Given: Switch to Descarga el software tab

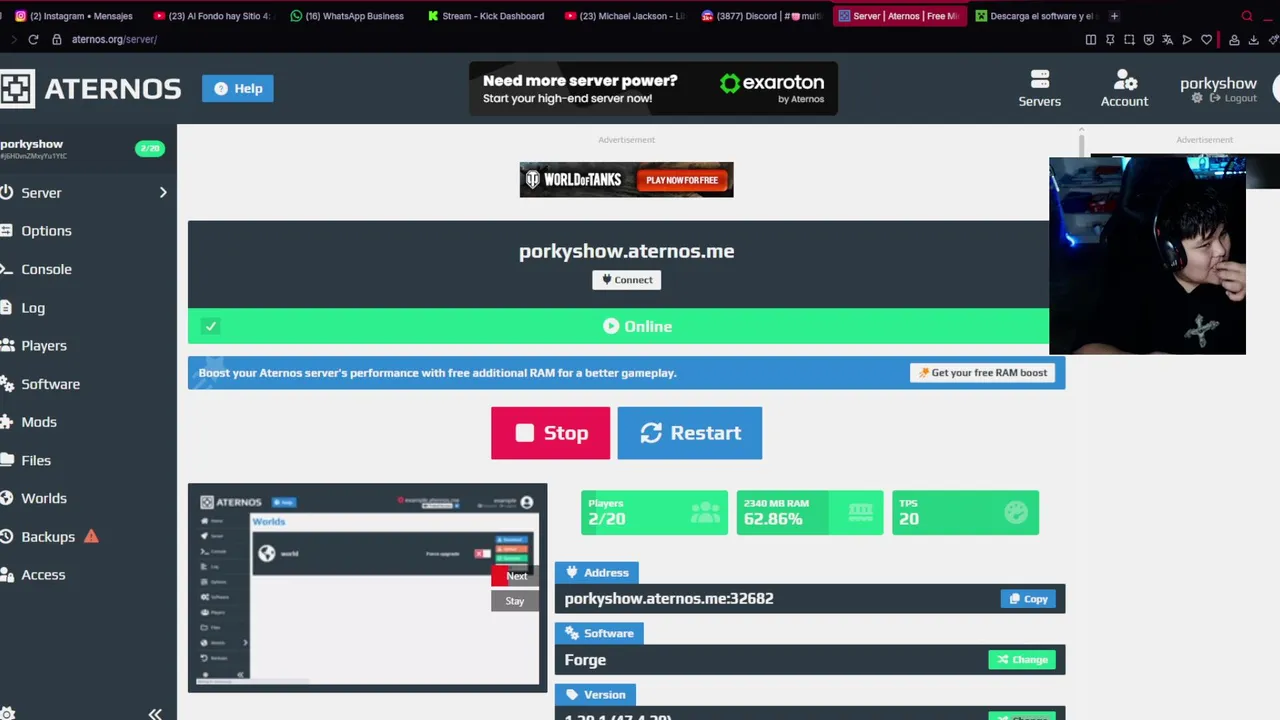Looking at the screenshot, I should pyautogui.click(x=1036, y=16).
